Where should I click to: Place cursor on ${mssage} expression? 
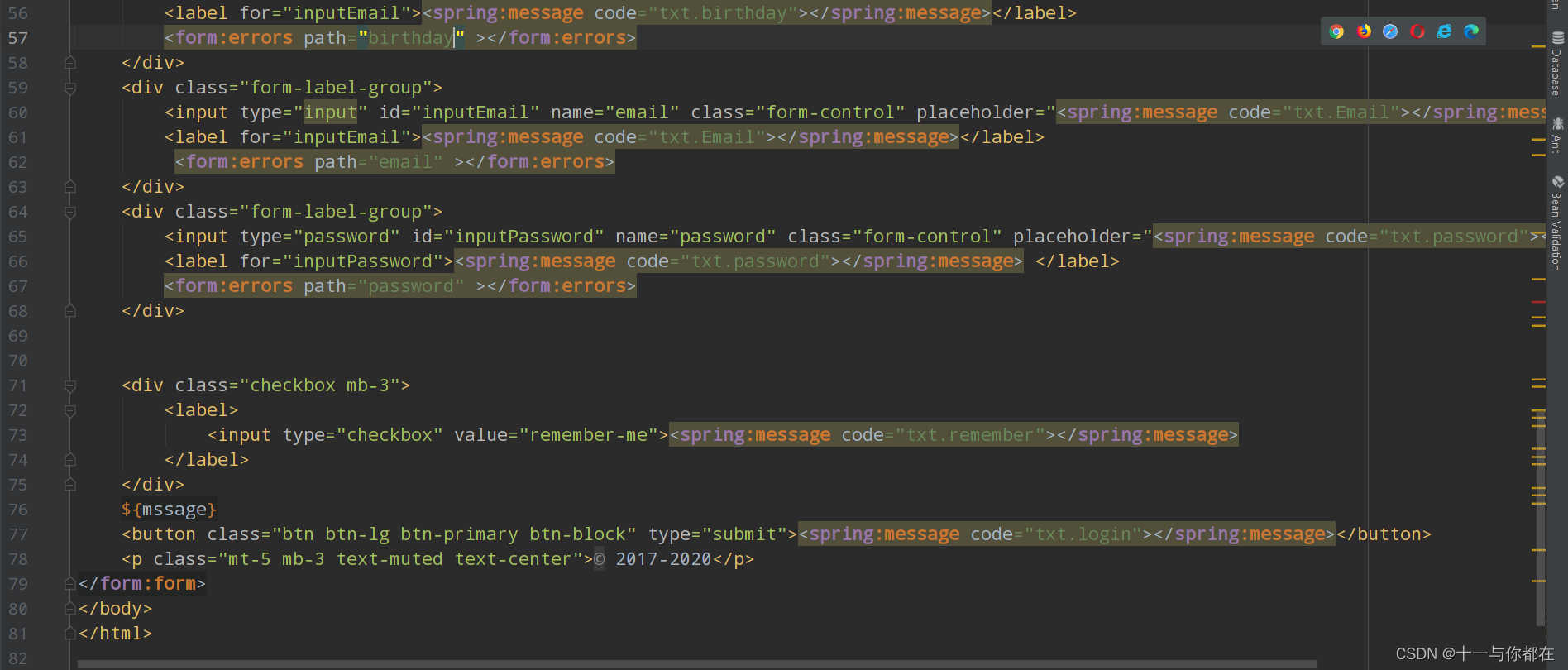tap(170, 510)
